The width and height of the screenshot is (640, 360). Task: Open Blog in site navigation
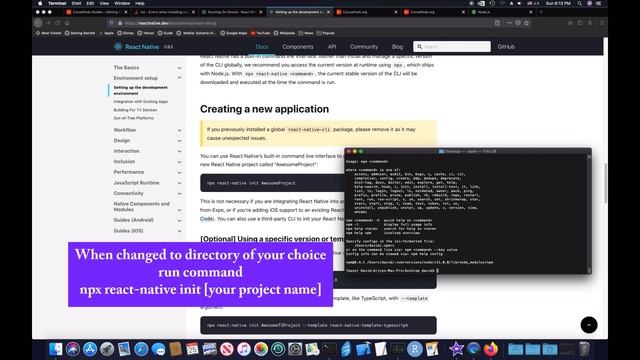(398, 47)
